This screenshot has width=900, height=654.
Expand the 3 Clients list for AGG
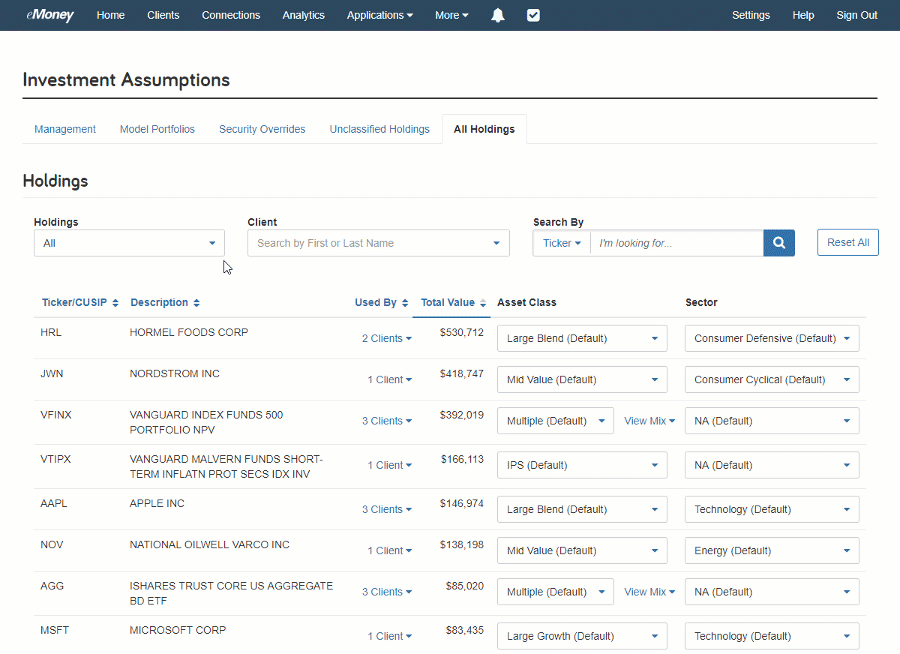click(x=386, y=593)
